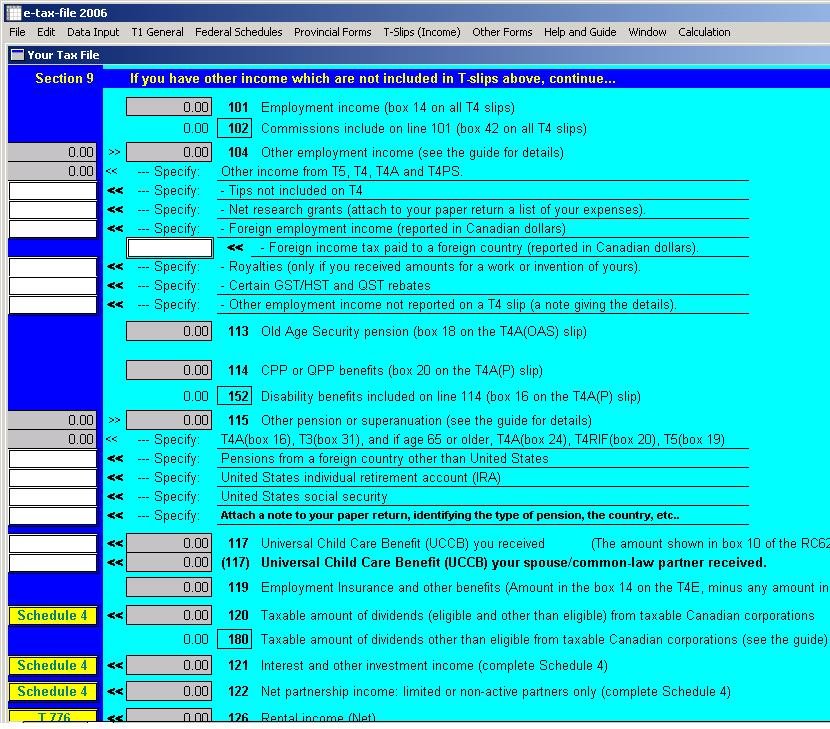
Task: Click the United States social security input field
Action: 53,497
